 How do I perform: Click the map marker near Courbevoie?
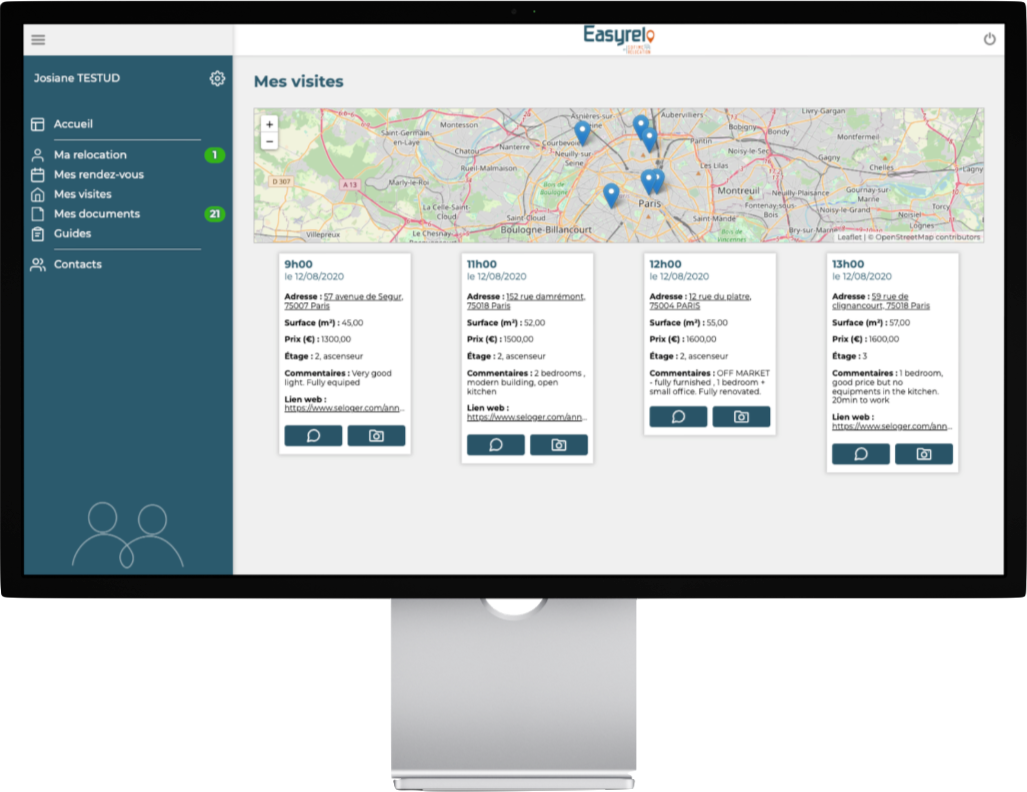coord(582,131)
